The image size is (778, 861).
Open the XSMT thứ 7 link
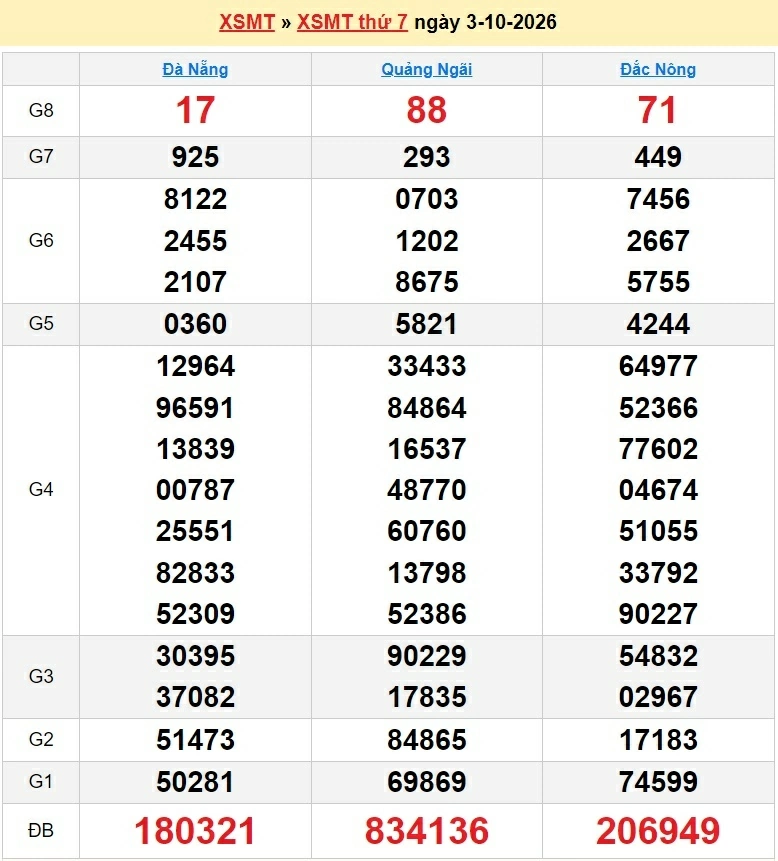(x=352, y=22)
